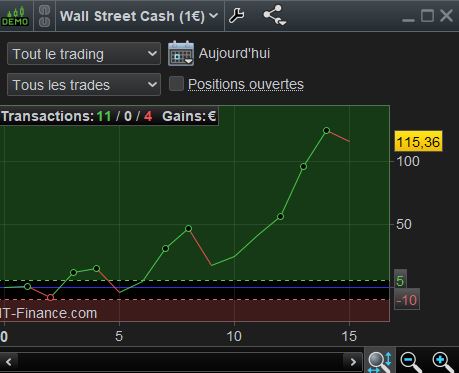Close the window
The image size is (459, 373).
(446, 16)
